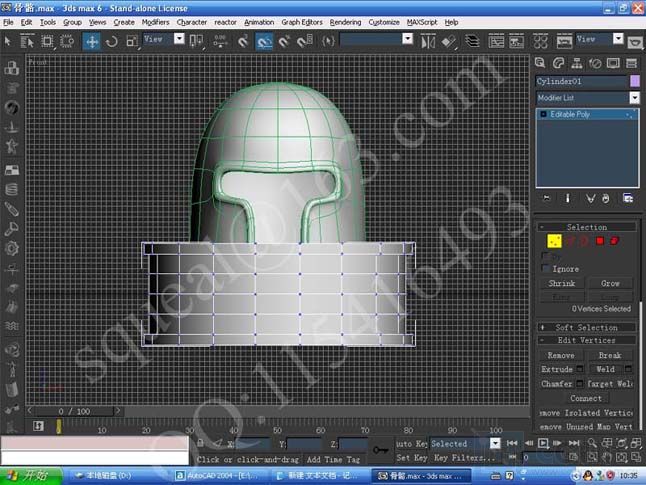Open the Animation menu
The width and height of the screenshot is (646, 485).
pos(259,22)
